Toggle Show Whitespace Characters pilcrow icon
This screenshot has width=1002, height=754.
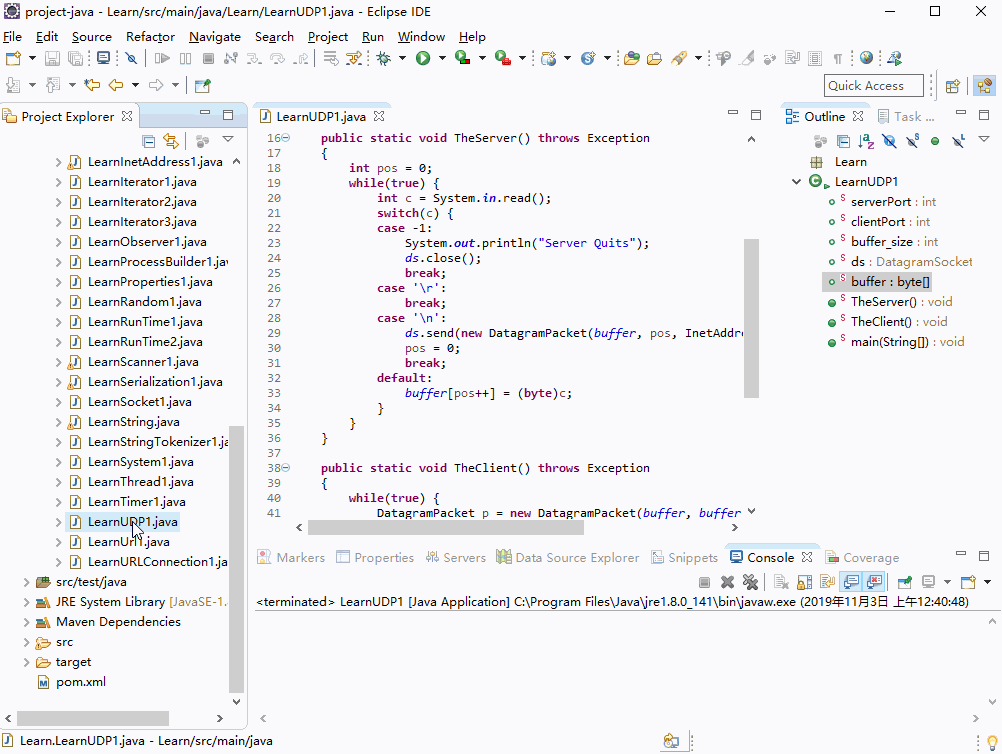point(837,59)
